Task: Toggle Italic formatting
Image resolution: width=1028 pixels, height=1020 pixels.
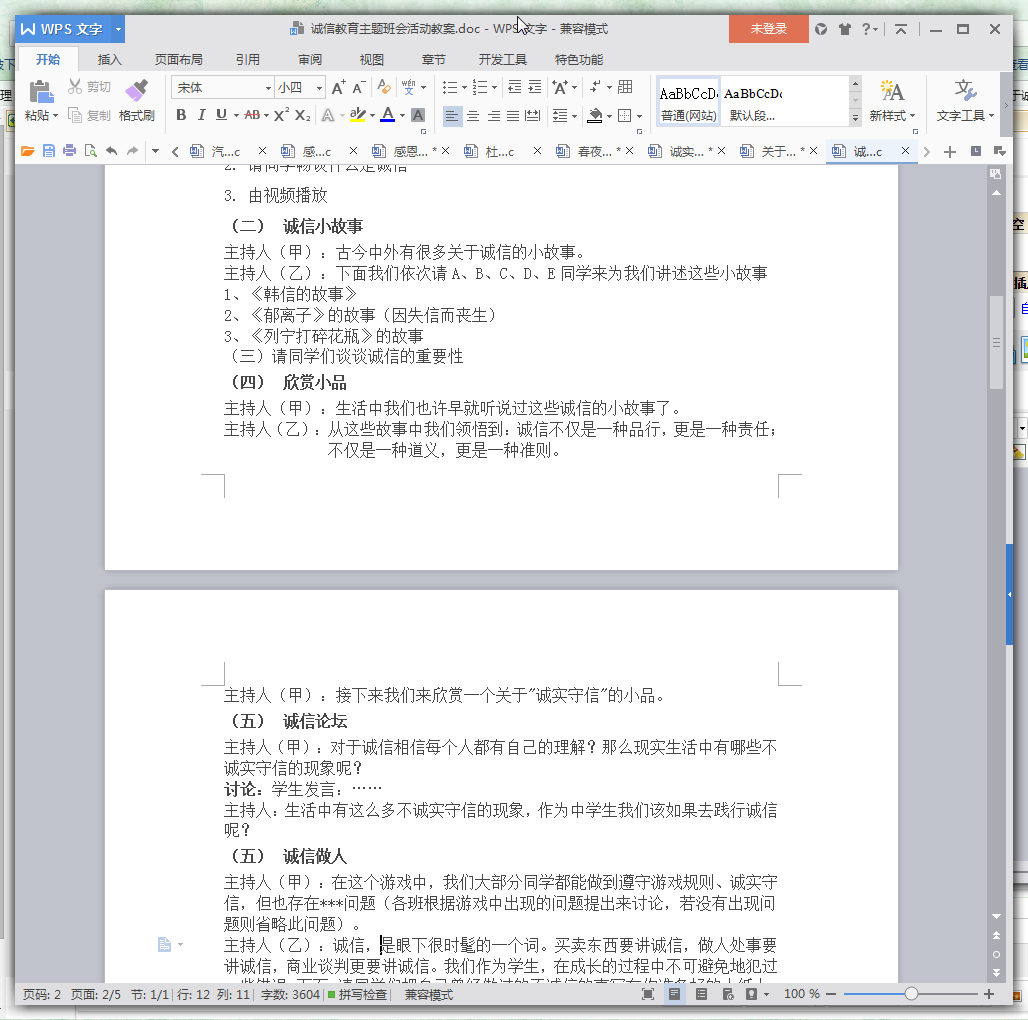Action: click(201, 115)
